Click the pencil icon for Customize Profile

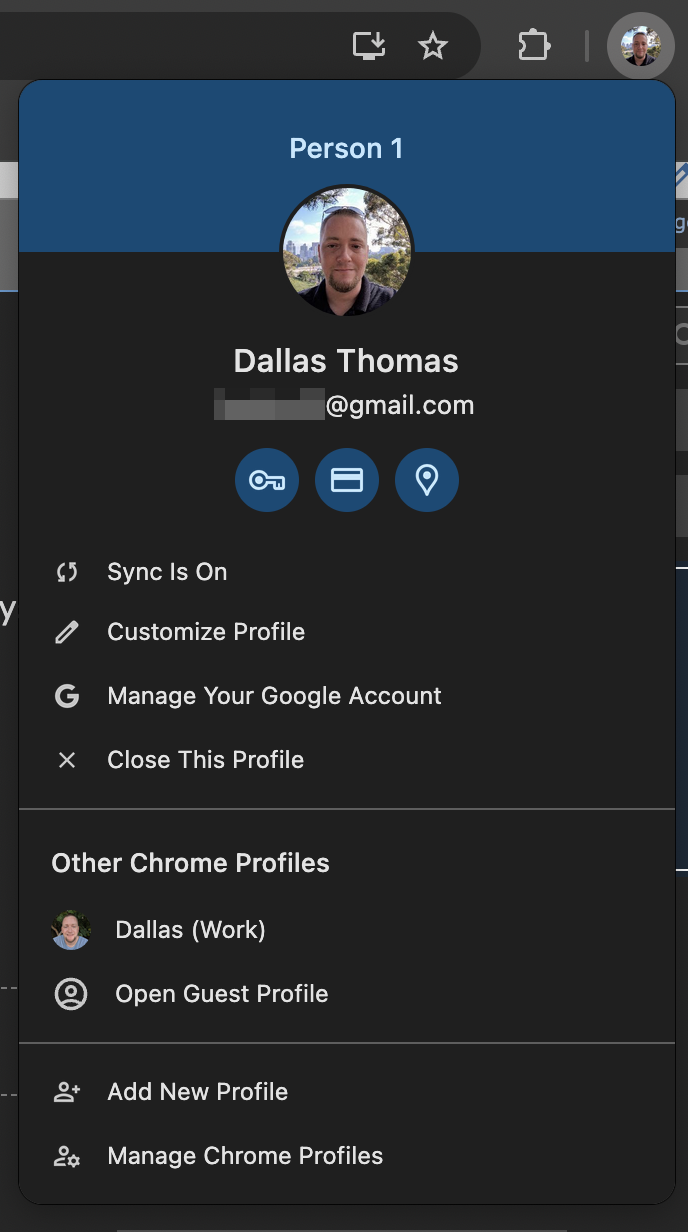coord(67,633)
